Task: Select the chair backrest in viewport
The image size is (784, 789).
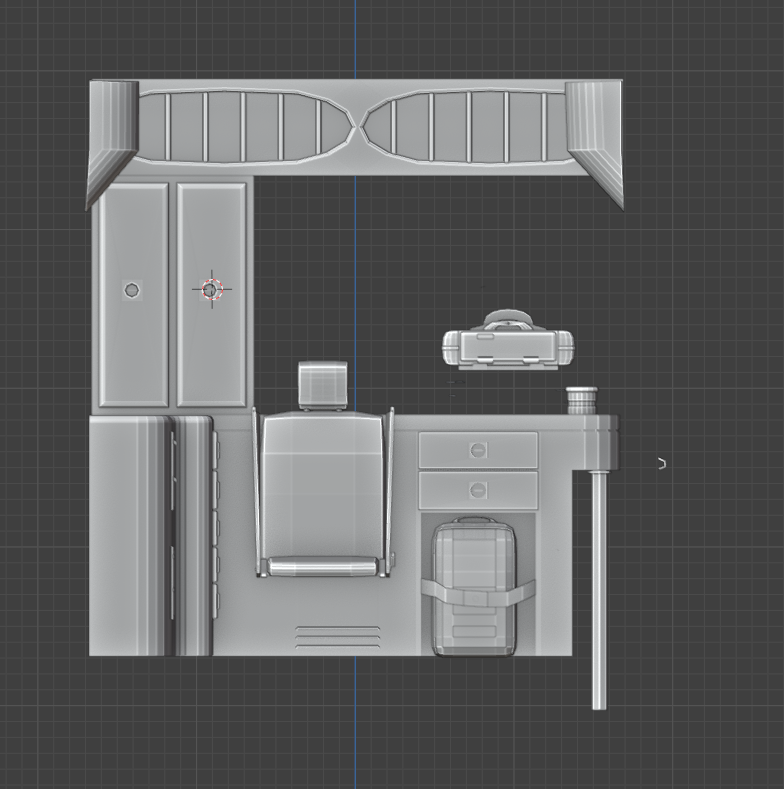Action: point(322,485)
